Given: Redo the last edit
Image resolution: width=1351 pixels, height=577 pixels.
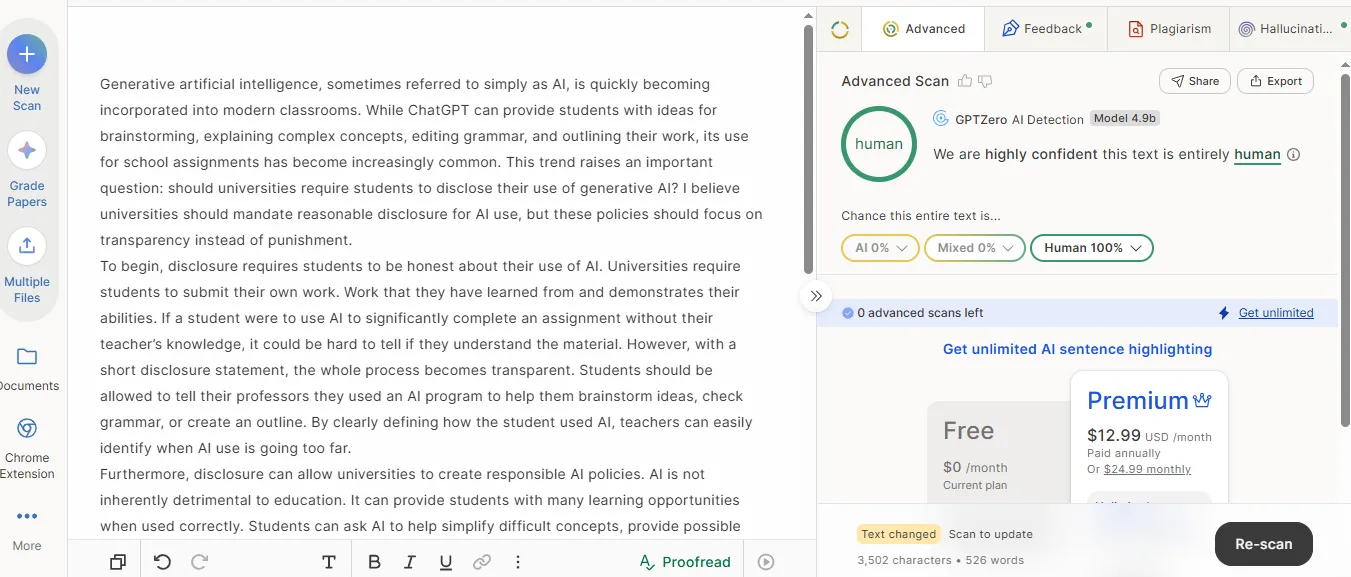Looking at the screenshot, I should point(199,562).
